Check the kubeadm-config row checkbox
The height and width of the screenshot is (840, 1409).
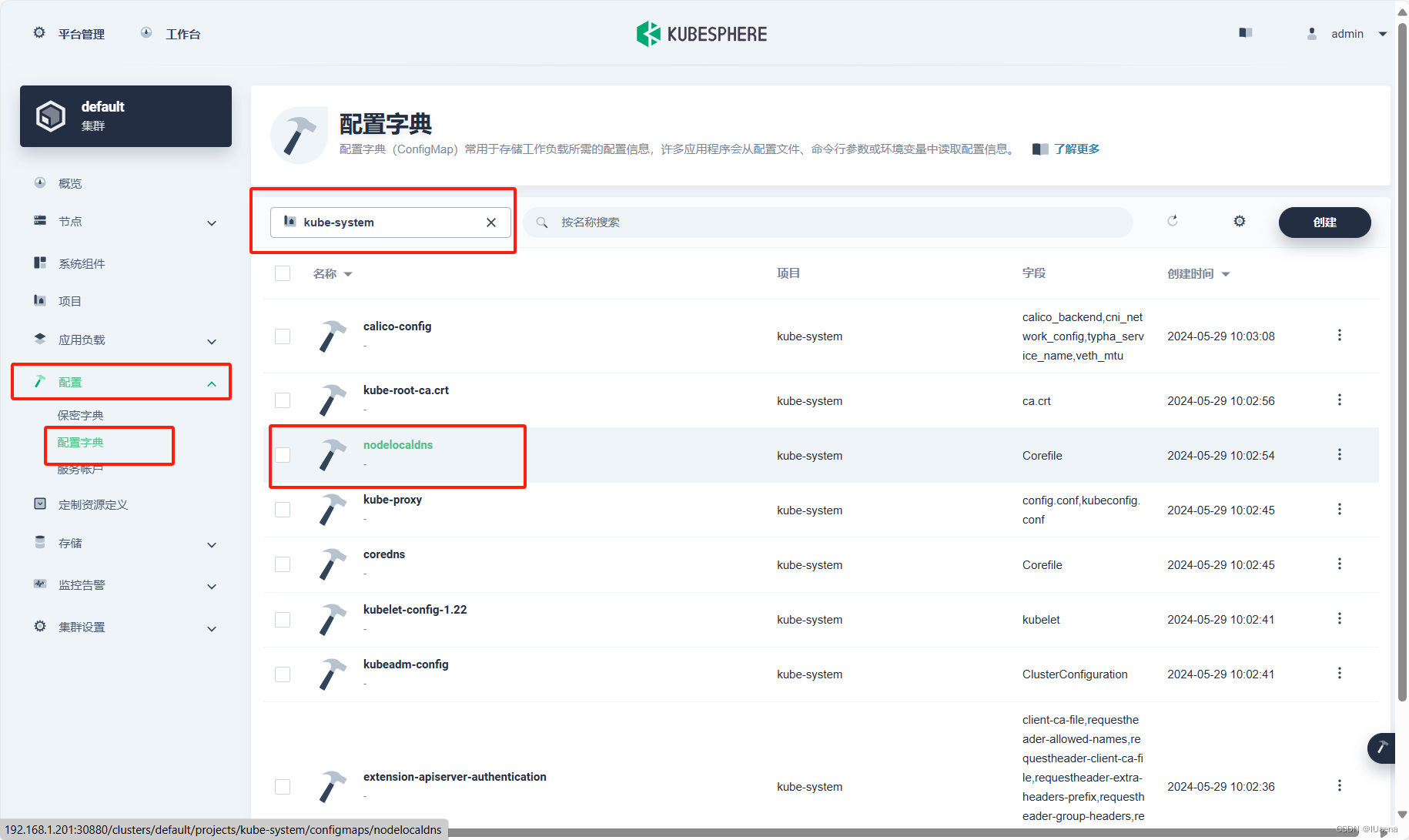click(283, 674)
